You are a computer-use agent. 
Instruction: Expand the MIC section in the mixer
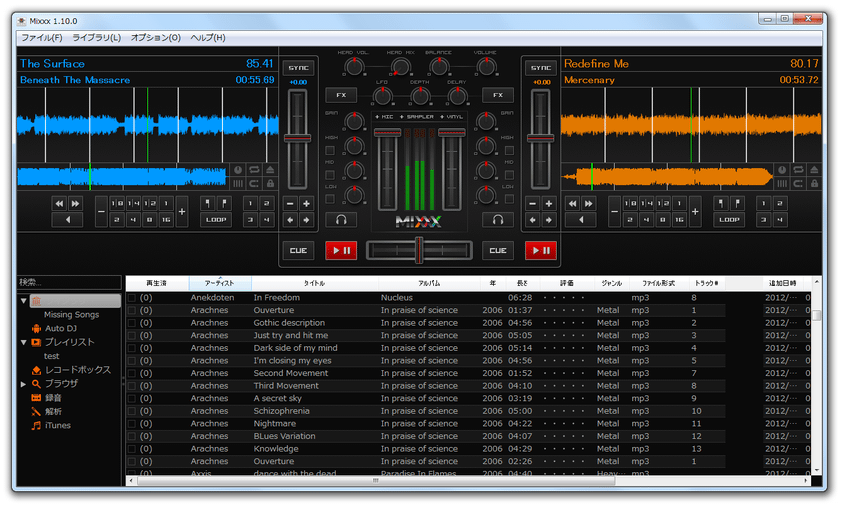click(384, 117)
